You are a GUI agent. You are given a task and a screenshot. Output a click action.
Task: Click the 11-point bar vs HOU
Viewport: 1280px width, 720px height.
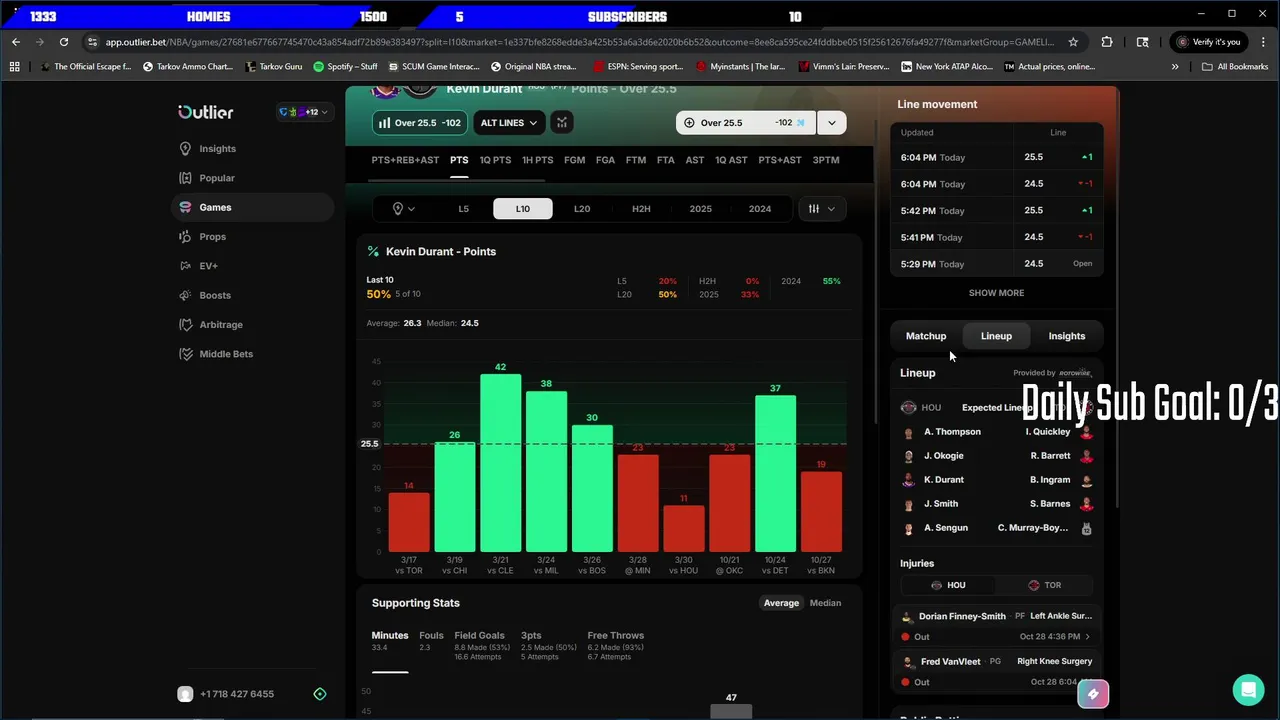[x=683, y=529]
